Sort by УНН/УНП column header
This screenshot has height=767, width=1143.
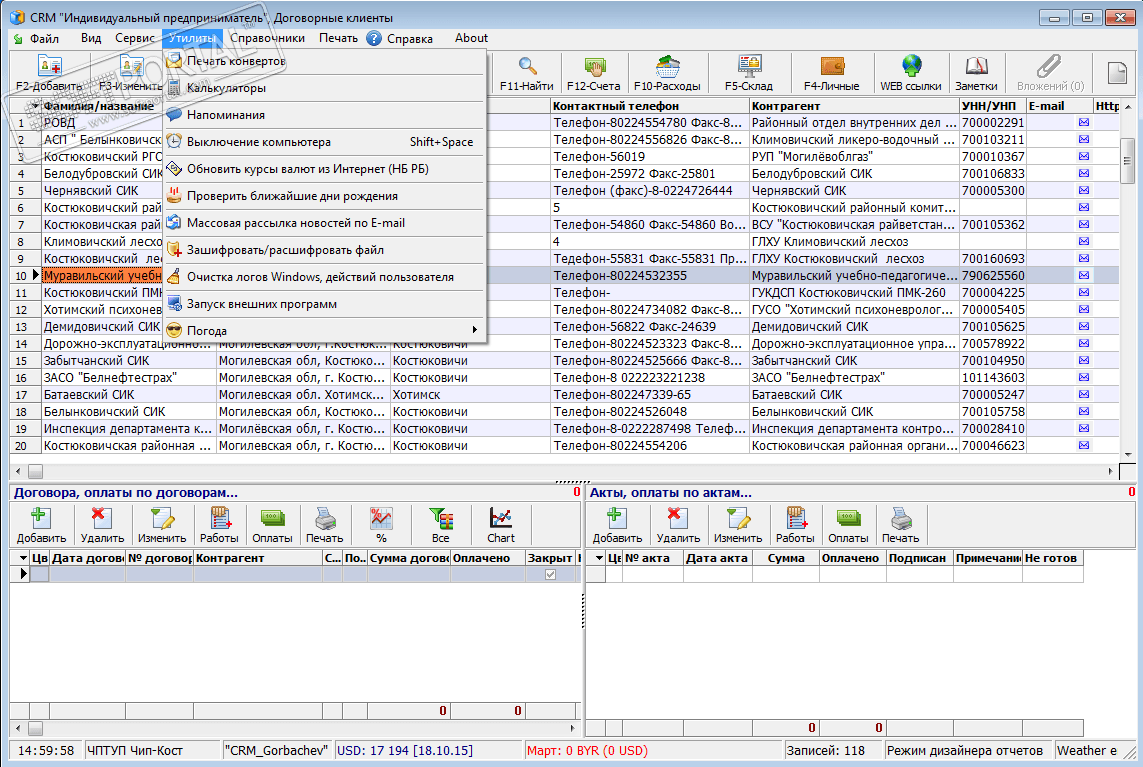(992, 106)
